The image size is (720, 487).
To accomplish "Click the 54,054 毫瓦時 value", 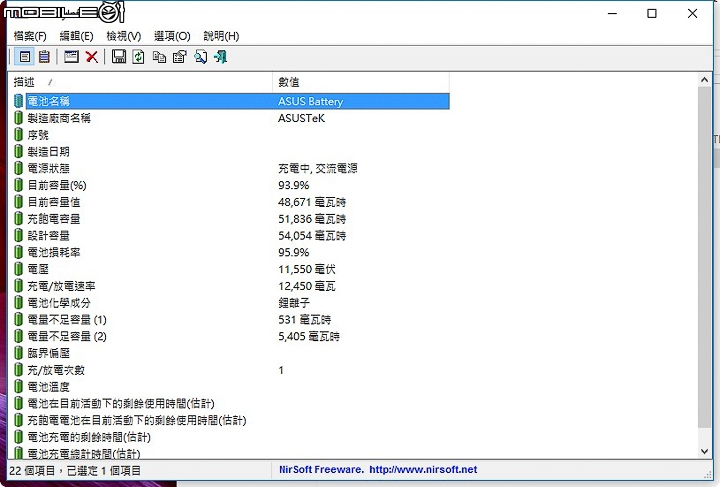I will [312, 235].
